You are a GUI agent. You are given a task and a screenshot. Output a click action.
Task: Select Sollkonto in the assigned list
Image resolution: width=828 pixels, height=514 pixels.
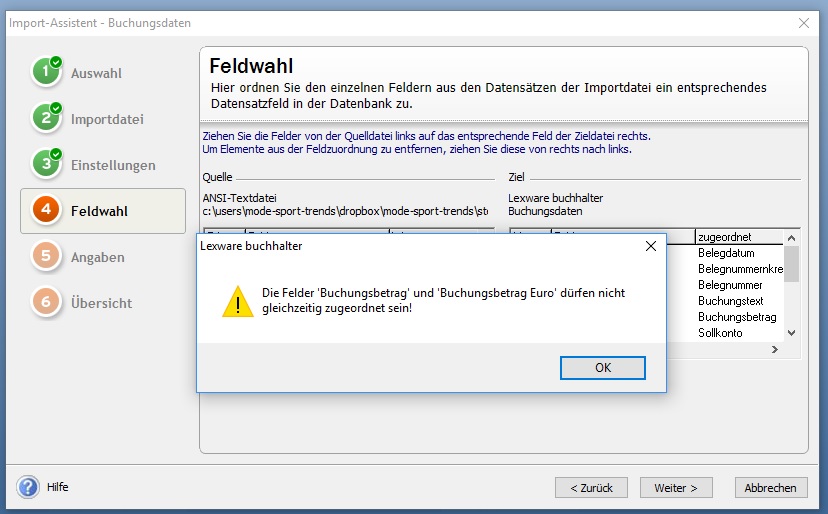pos(720,333)
